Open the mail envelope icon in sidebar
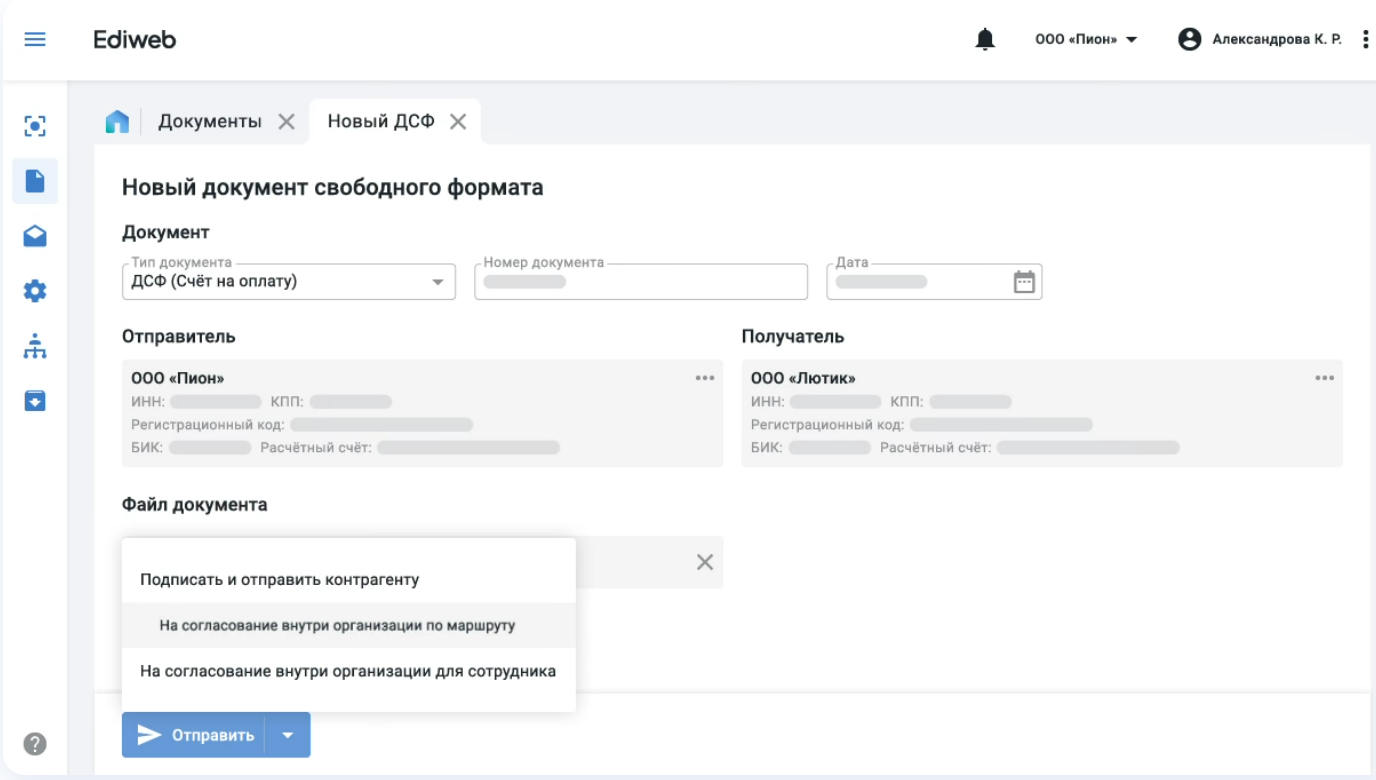Viewport: 1376px width, 780px height. coord(36,236)
